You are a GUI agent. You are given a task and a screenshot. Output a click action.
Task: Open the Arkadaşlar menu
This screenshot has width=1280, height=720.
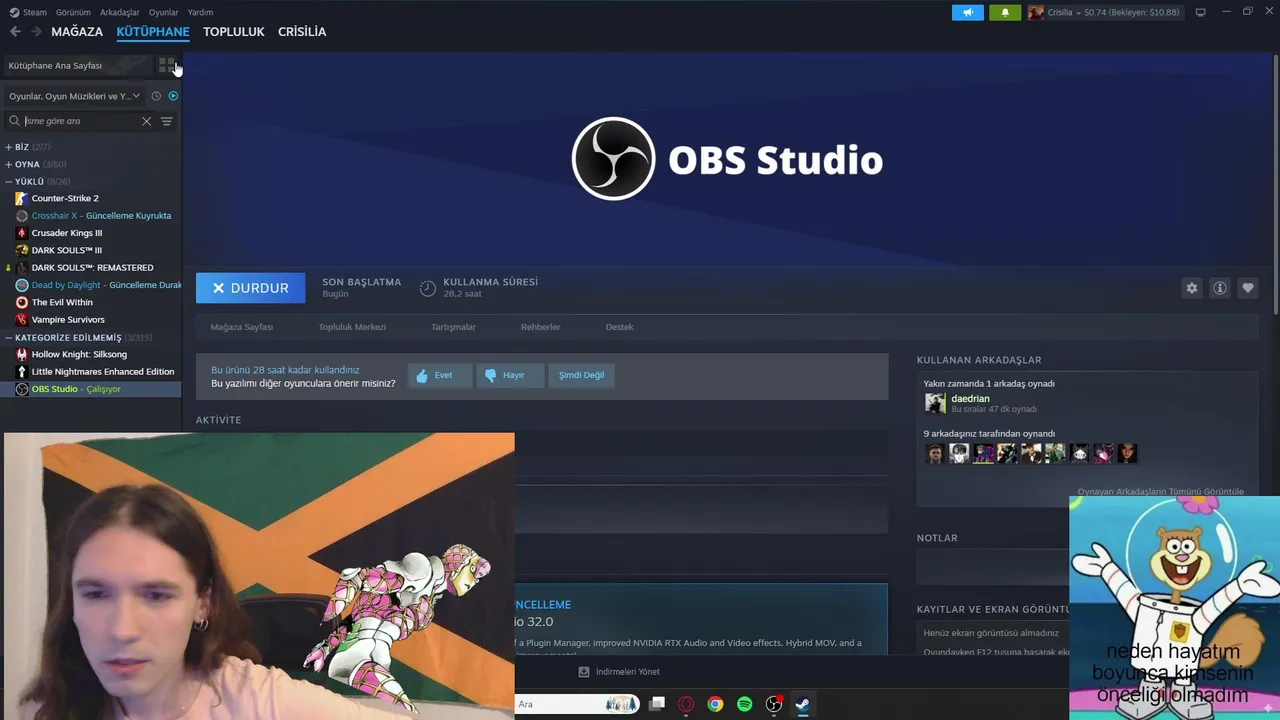(120, 12)
